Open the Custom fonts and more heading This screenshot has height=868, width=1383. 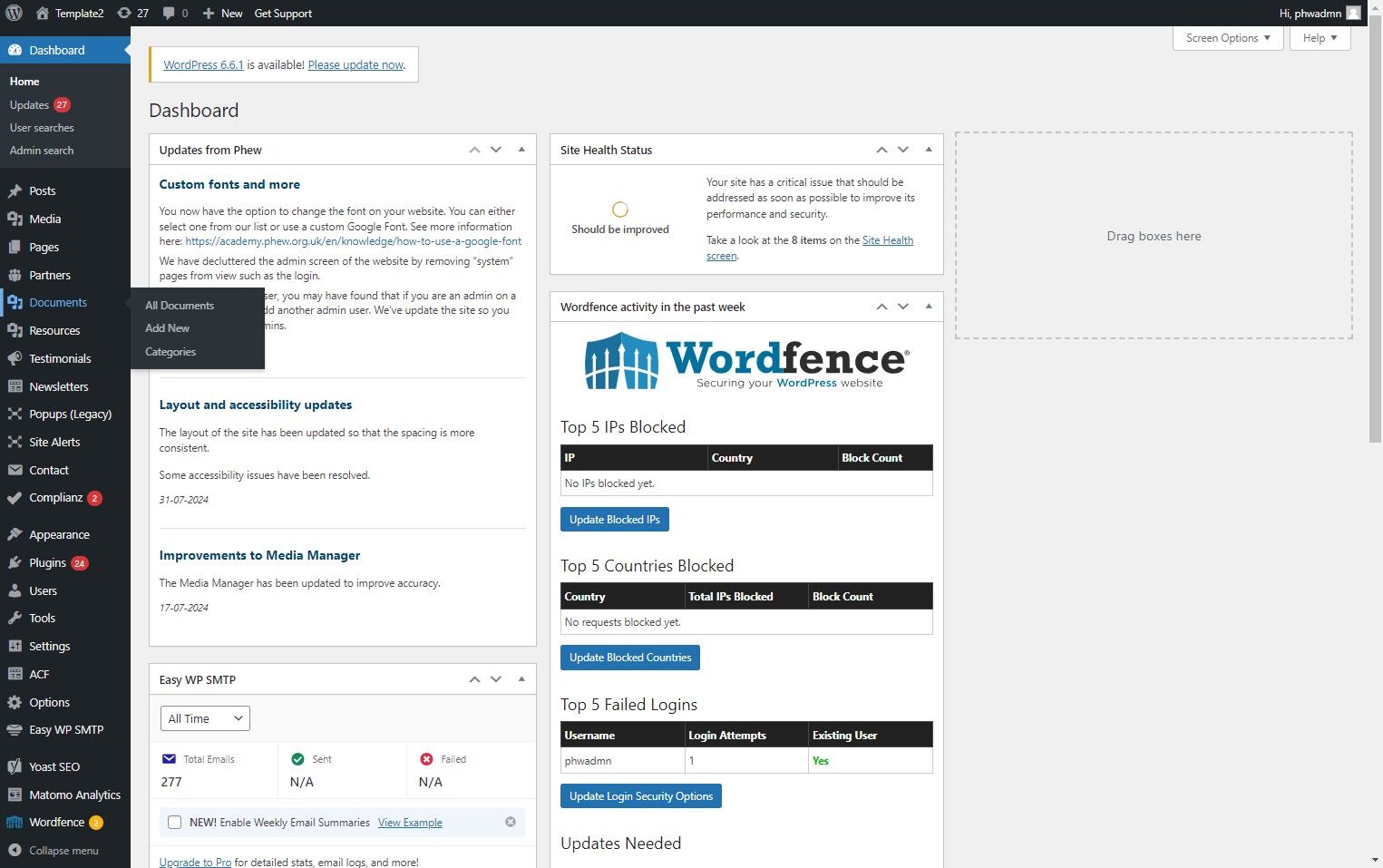[229, 184]
